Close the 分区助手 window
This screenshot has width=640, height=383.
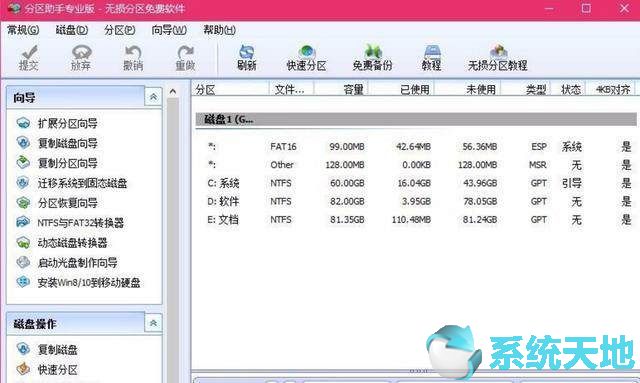coord(624,8)
